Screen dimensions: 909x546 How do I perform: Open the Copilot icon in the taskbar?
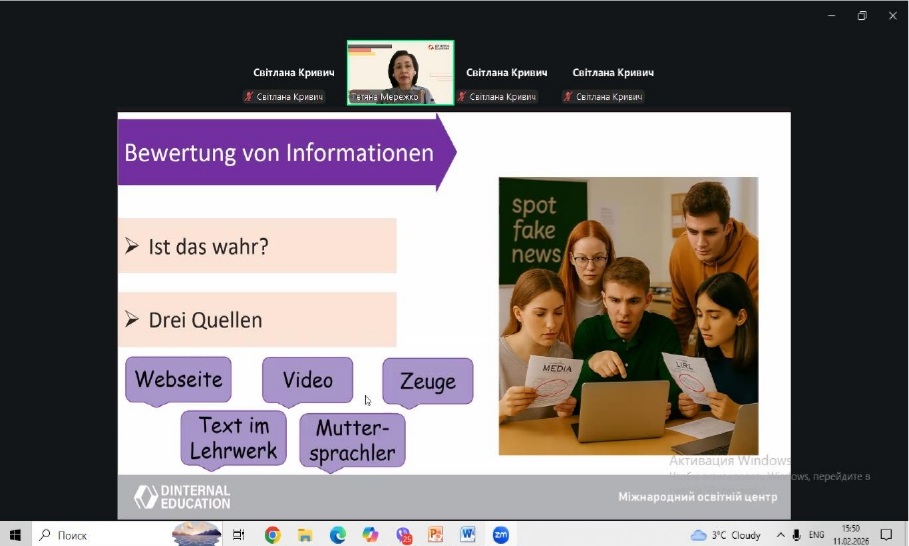[x=370, y=535]
